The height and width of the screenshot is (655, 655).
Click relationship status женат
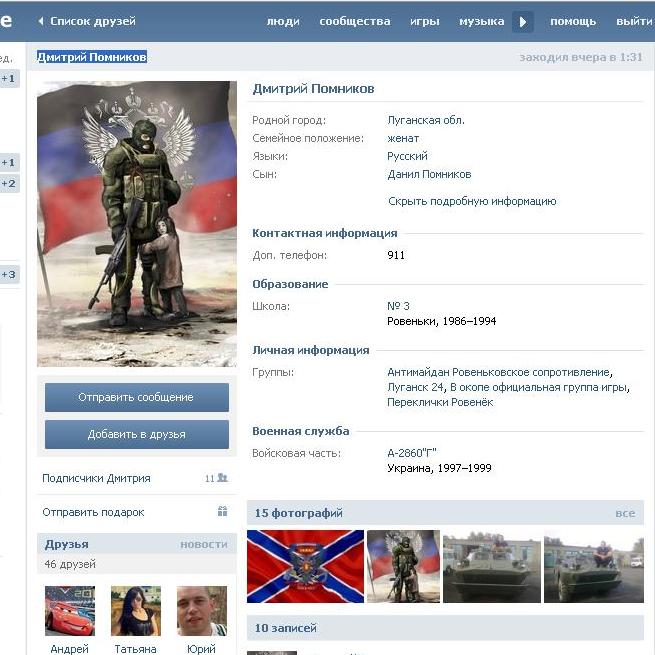(403, 138)
